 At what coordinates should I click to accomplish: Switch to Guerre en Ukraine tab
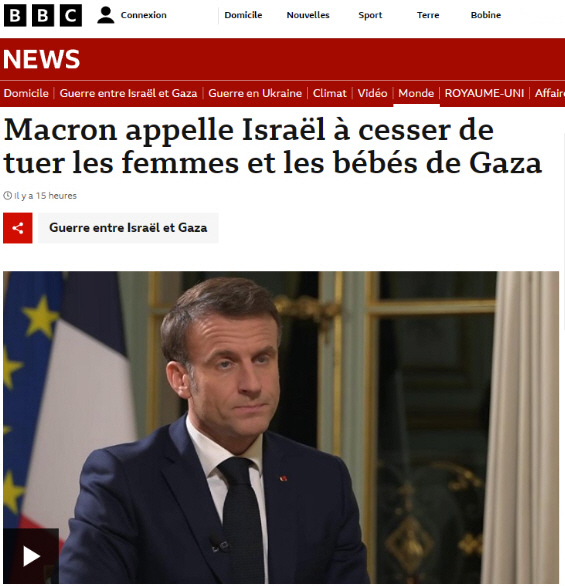255,93
